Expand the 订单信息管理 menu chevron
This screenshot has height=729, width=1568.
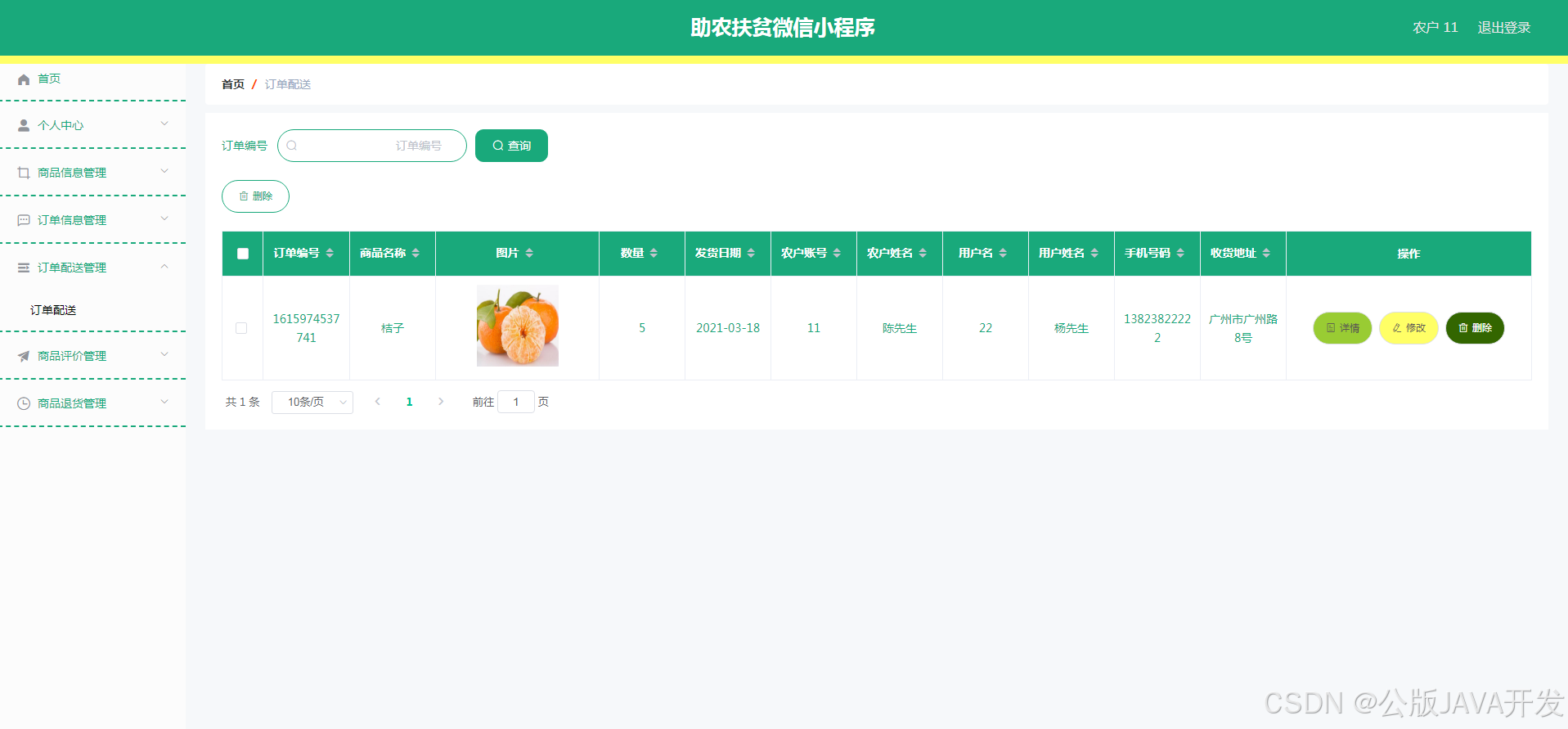pyautogui.click(x=164, y=219)
